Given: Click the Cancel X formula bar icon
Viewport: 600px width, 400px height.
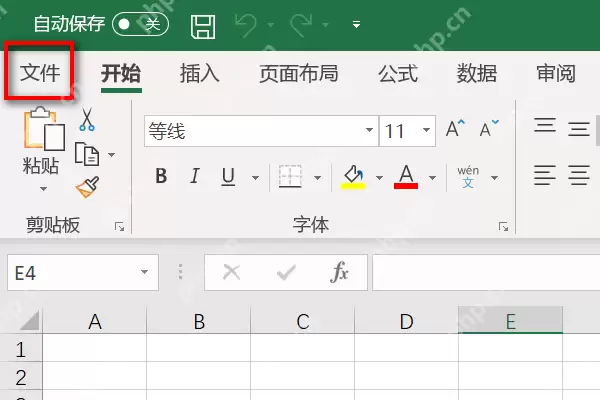Looking at the screenshot, I should point(232,273).
